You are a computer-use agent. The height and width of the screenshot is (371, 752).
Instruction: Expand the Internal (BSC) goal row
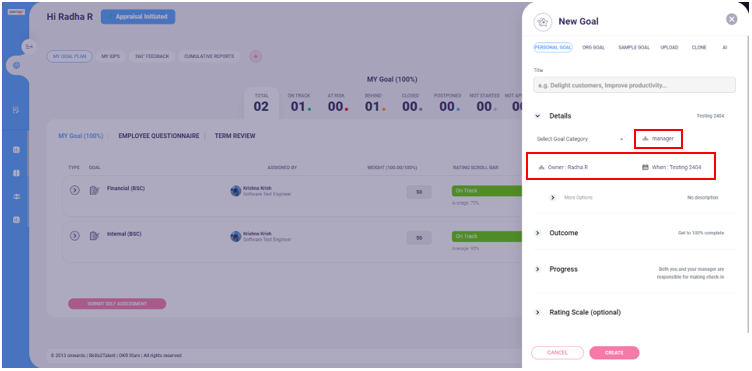click(x=74, y=236)
